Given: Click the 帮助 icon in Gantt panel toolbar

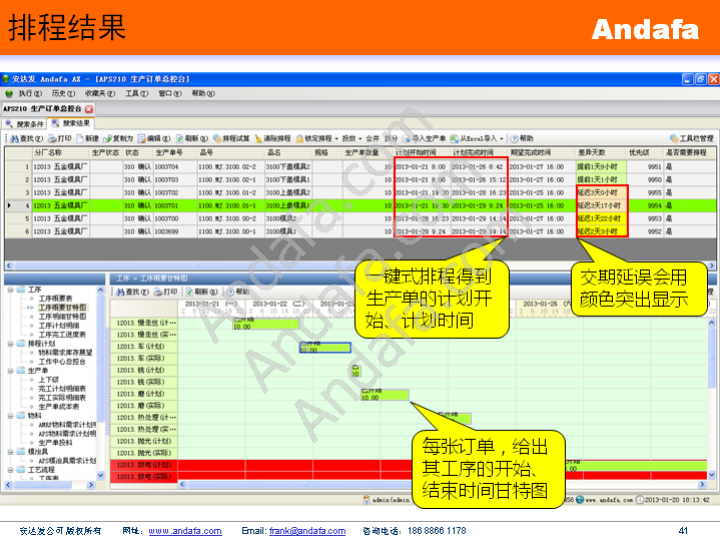Looking at the screenshot, I should [x=231, y=292].
